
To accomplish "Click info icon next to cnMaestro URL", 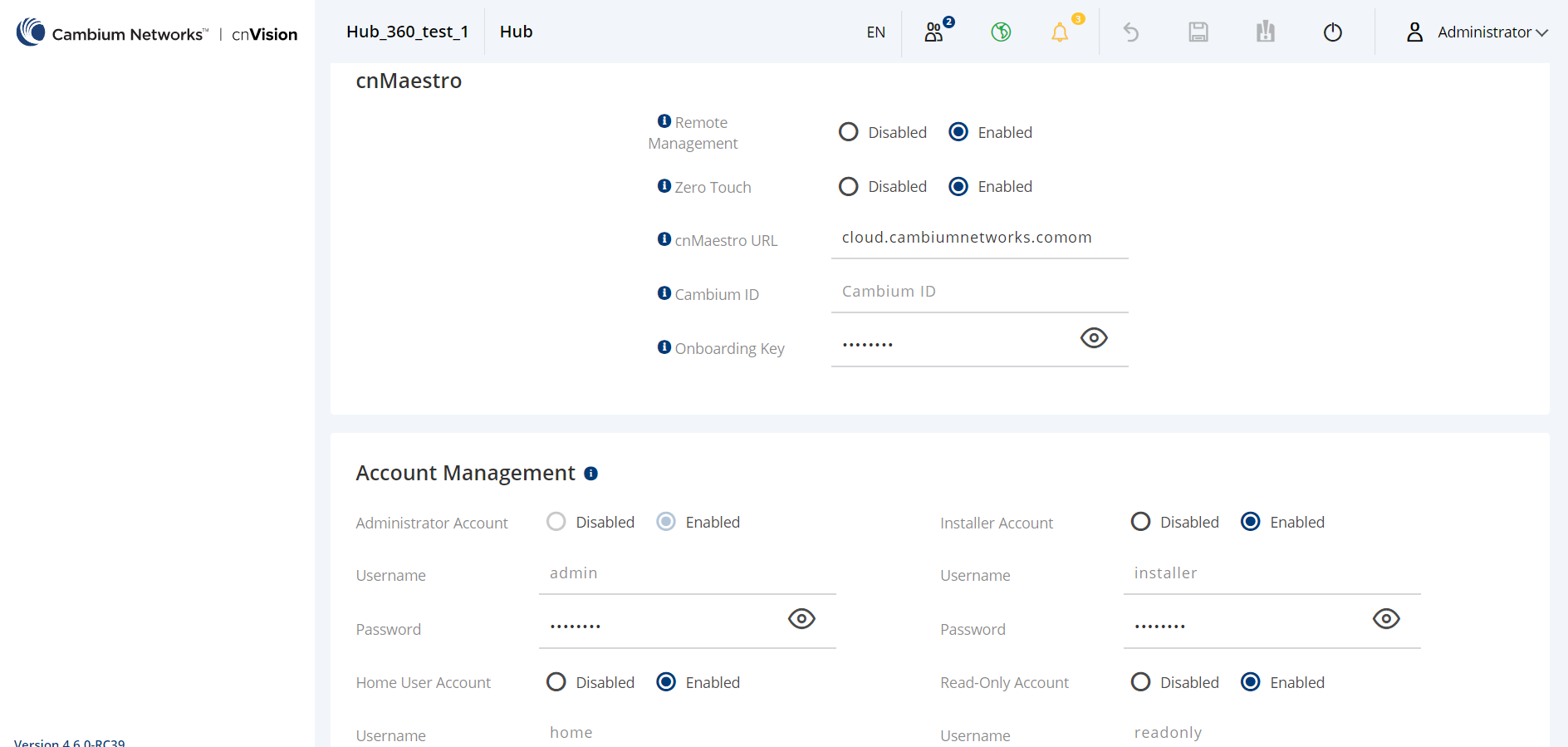I will click(x=664, y=239).
